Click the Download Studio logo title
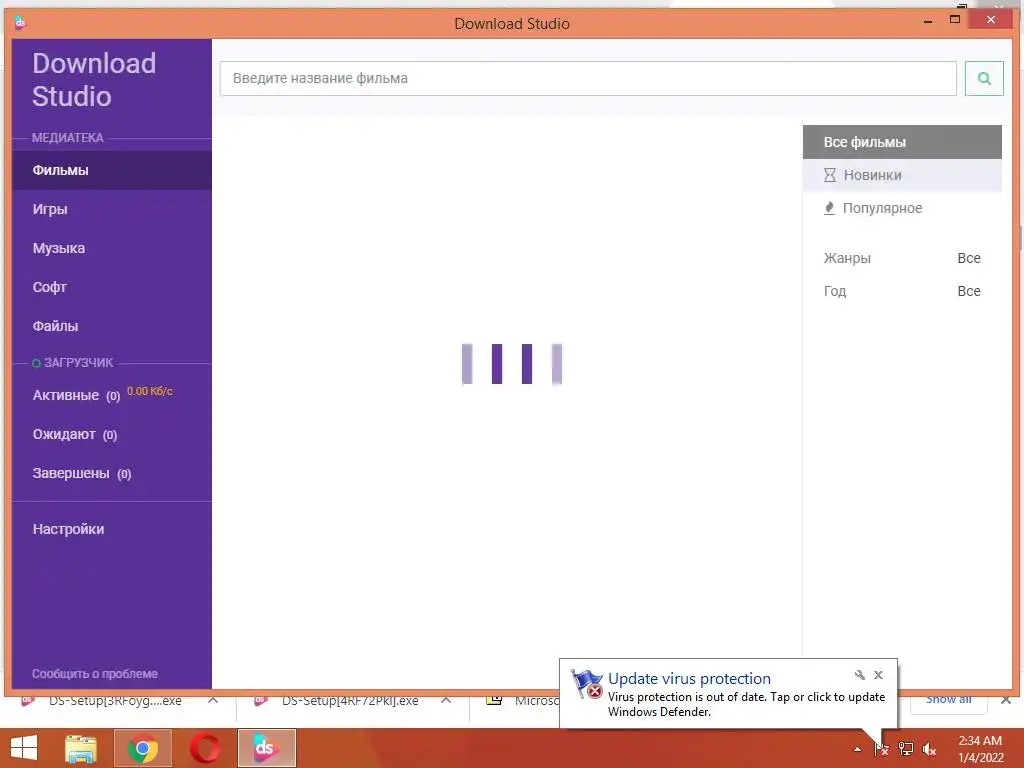This screenshot has width=1024, height=768. (94, 80)
